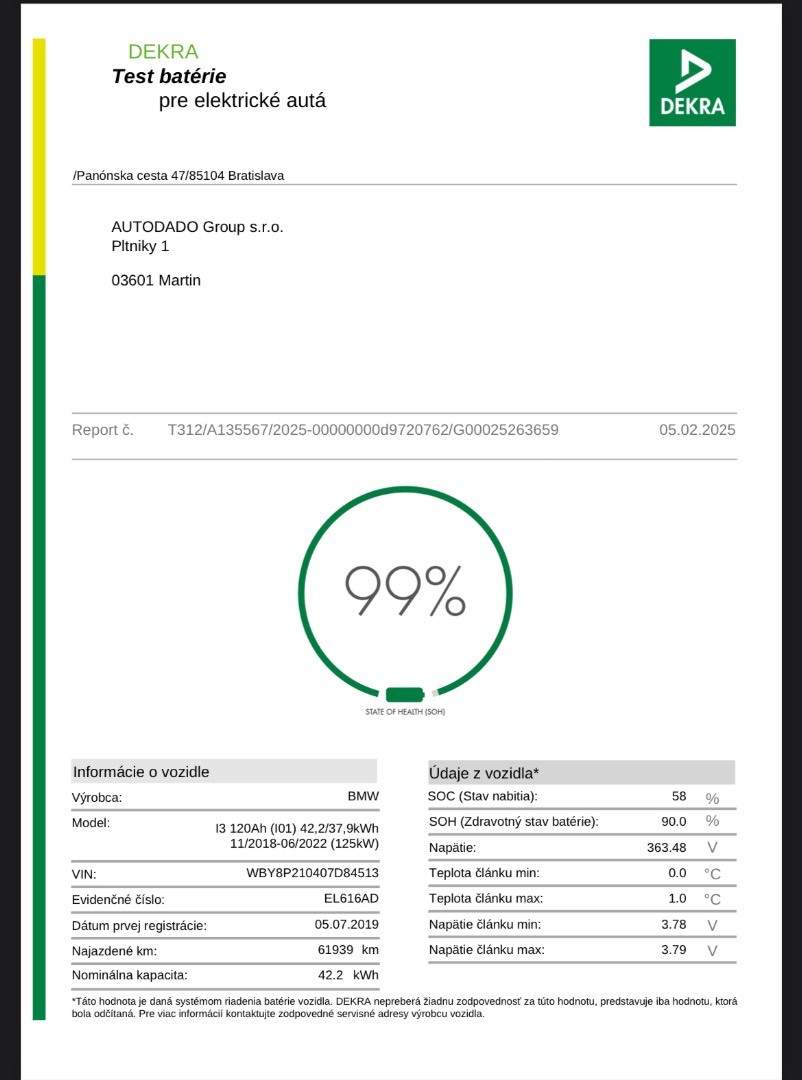Select the "STATE OF HEALTH (SOH)" caption
Viewport: 802px width, 1080px height.
405,712
